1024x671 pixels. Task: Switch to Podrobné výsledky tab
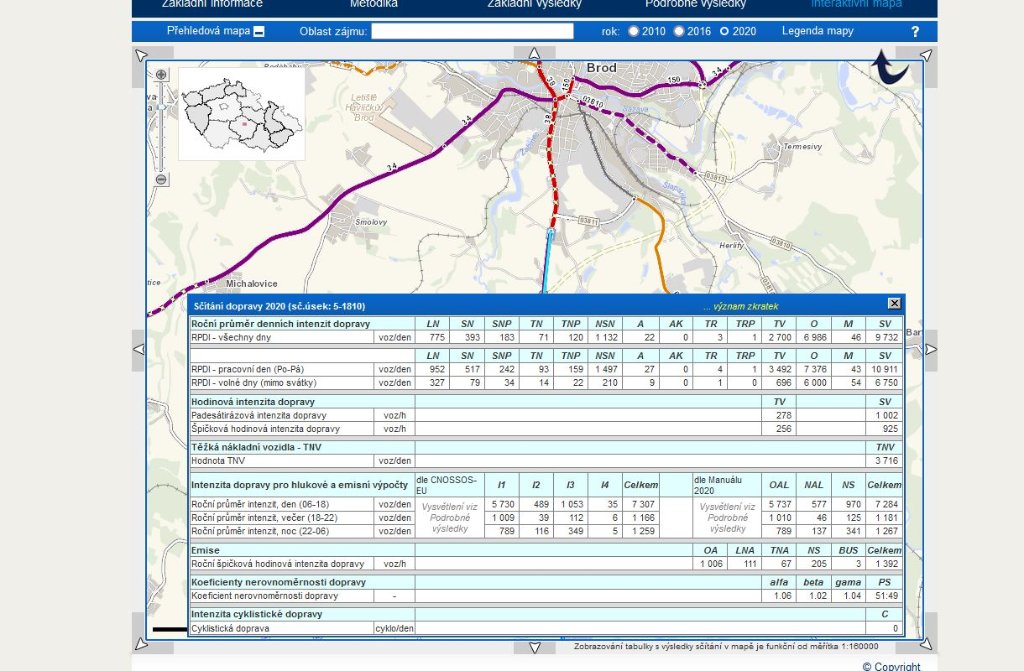pyautogui.click(x=695, y=4)
